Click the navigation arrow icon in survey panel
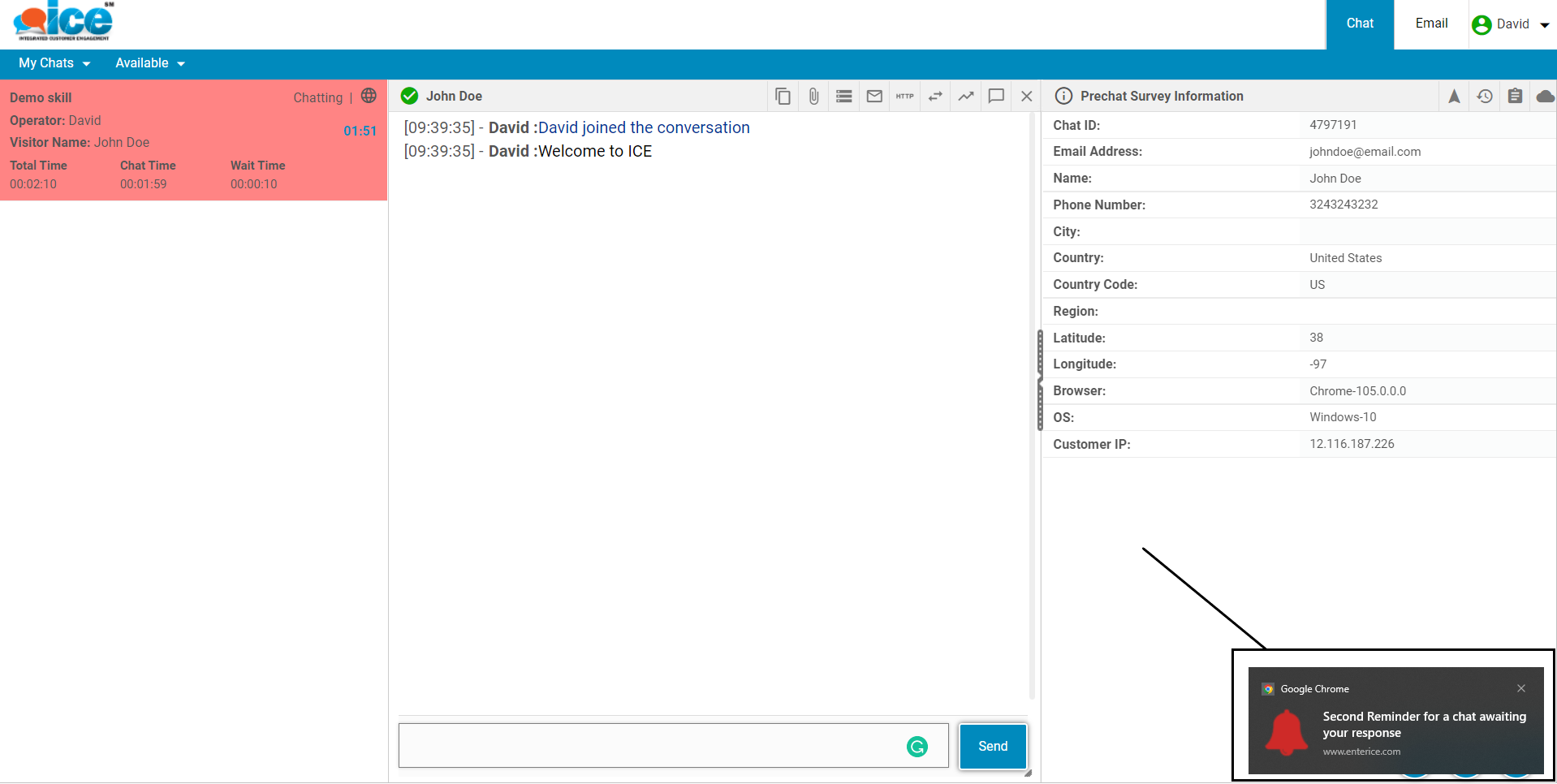The width and height of the screenshot is (1557, 784). (1454, 97)
